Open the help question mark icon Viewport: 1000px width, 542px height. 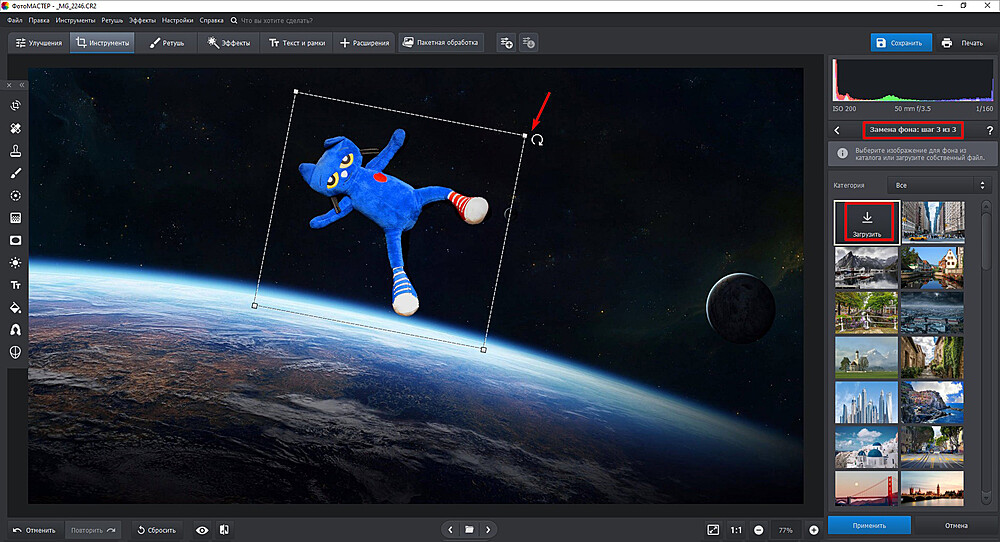pyautogui.click(x=989, y=131)
